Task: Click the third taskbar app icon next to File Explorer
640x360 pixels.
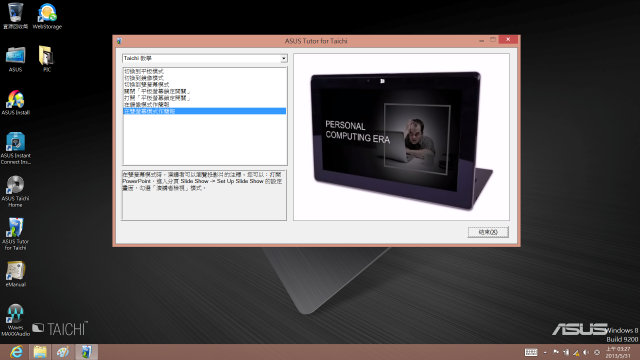Action: pos(62,352)
